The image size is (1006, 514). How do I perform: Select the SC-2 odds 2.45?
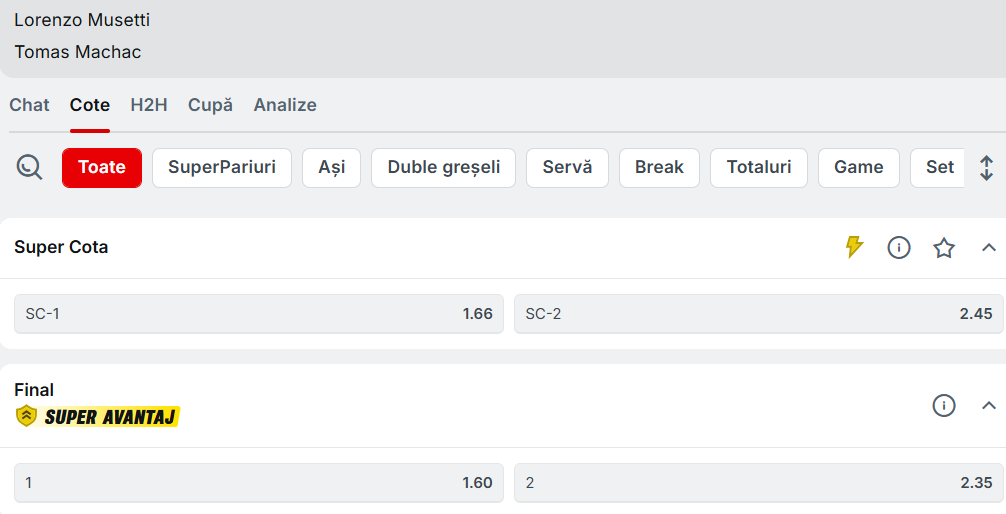[x=758, y=313]
